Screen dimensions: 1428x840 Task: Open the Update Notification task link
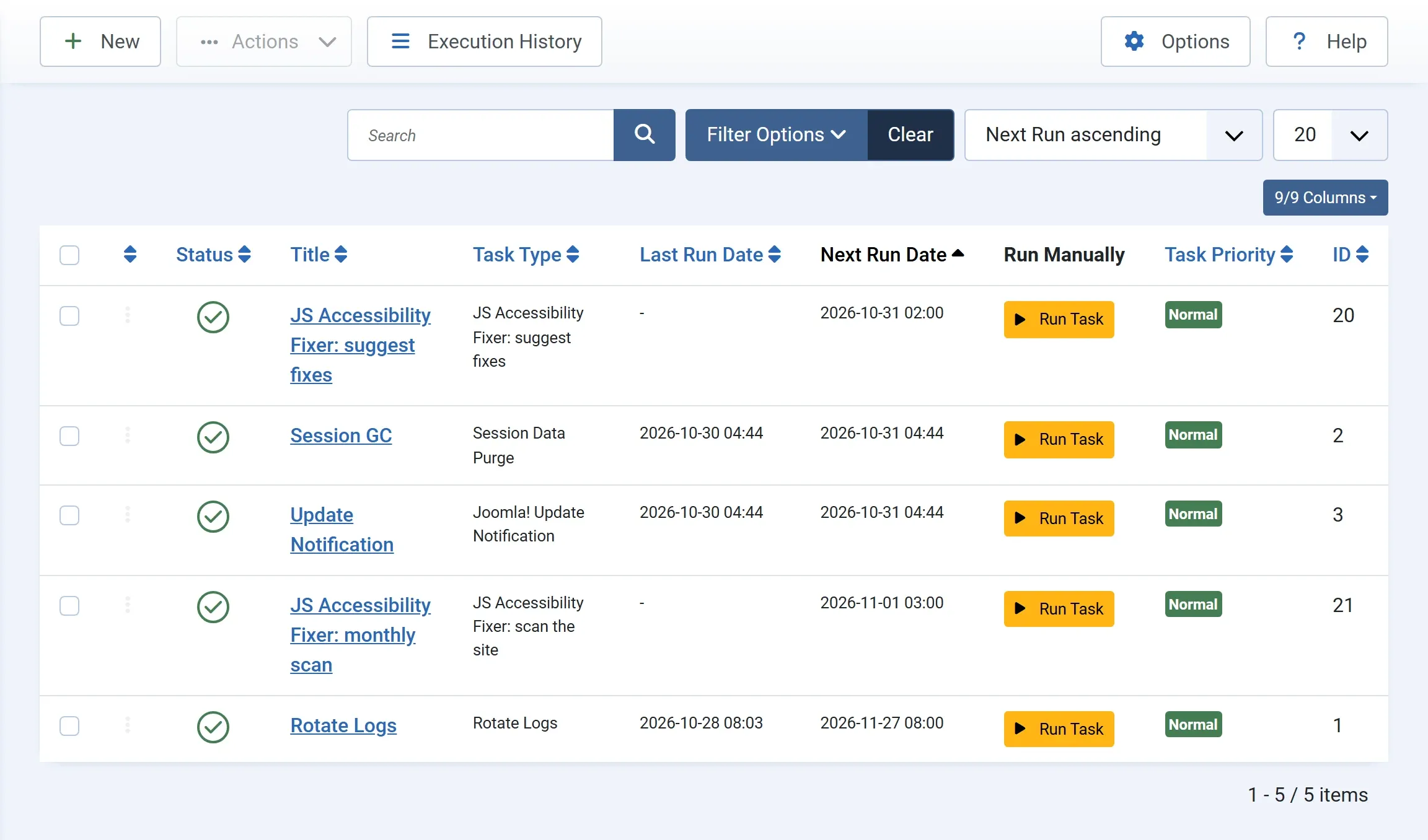pyautogui.click(x=342, y=530)
